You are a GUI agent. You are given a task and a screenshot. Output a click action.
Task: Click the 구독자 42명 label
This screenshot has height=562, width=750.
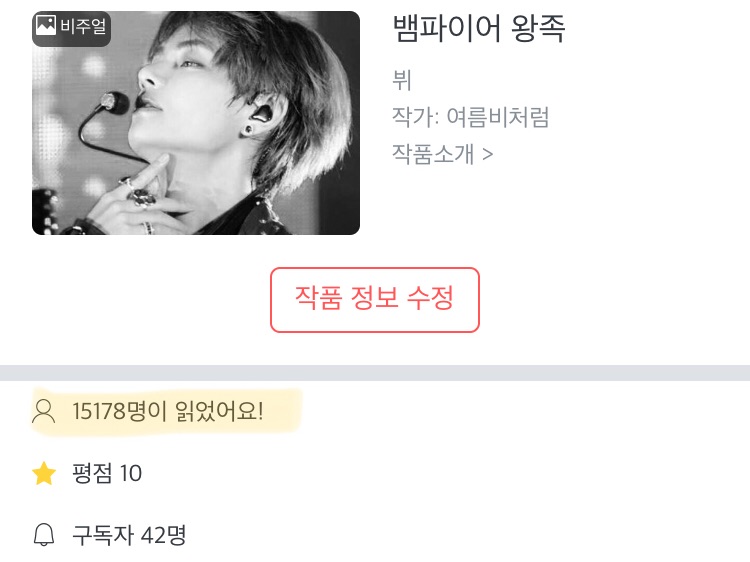[129, 535]
